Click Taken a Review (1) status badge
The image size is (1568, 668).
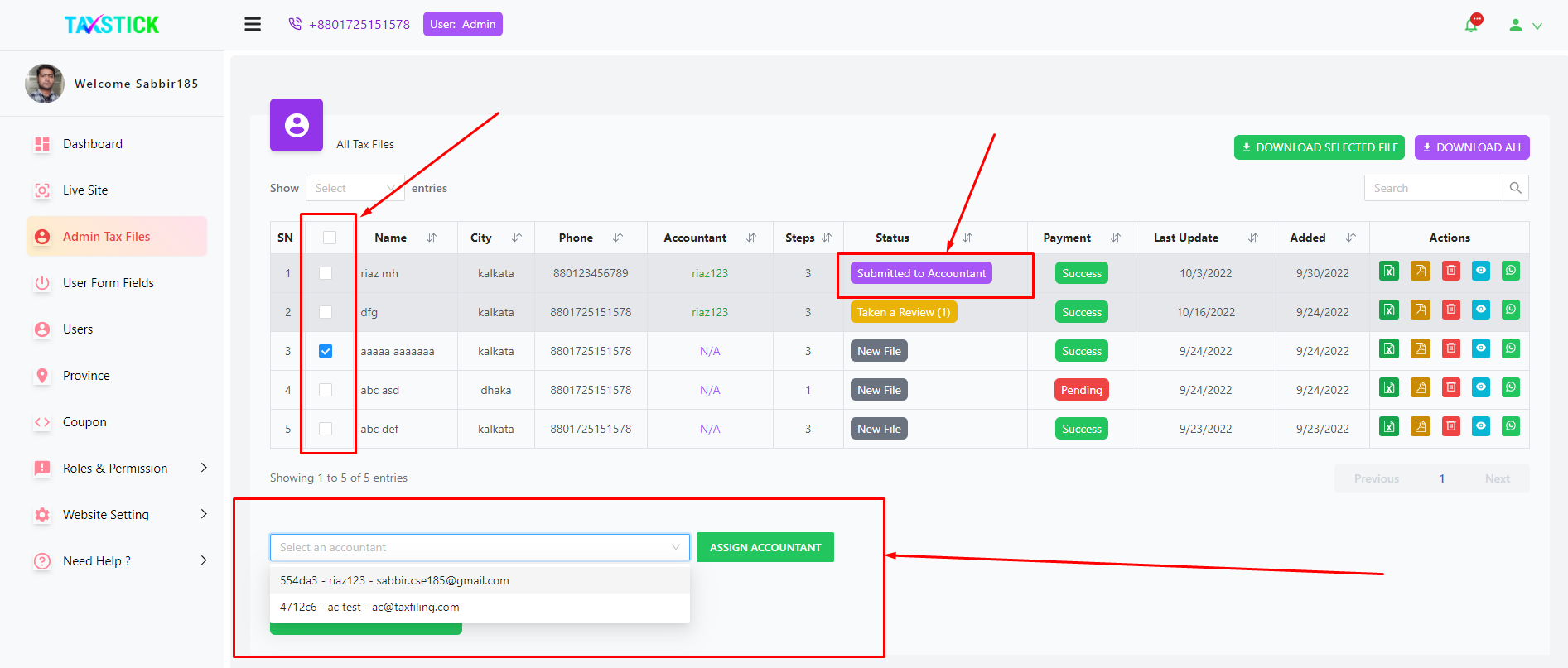[x=904, y=312]
